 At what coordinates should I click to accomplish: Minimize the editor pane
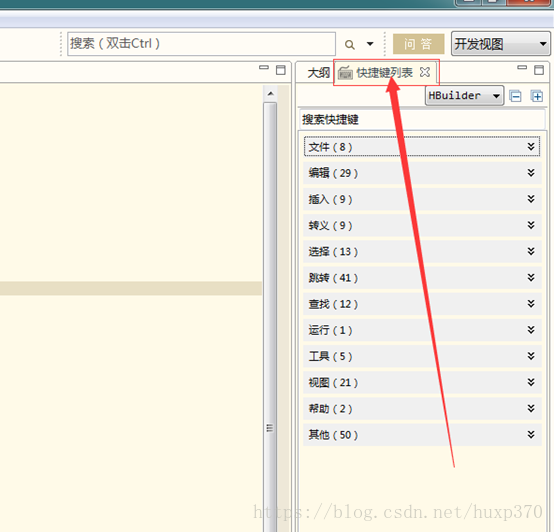click(264, 67)
